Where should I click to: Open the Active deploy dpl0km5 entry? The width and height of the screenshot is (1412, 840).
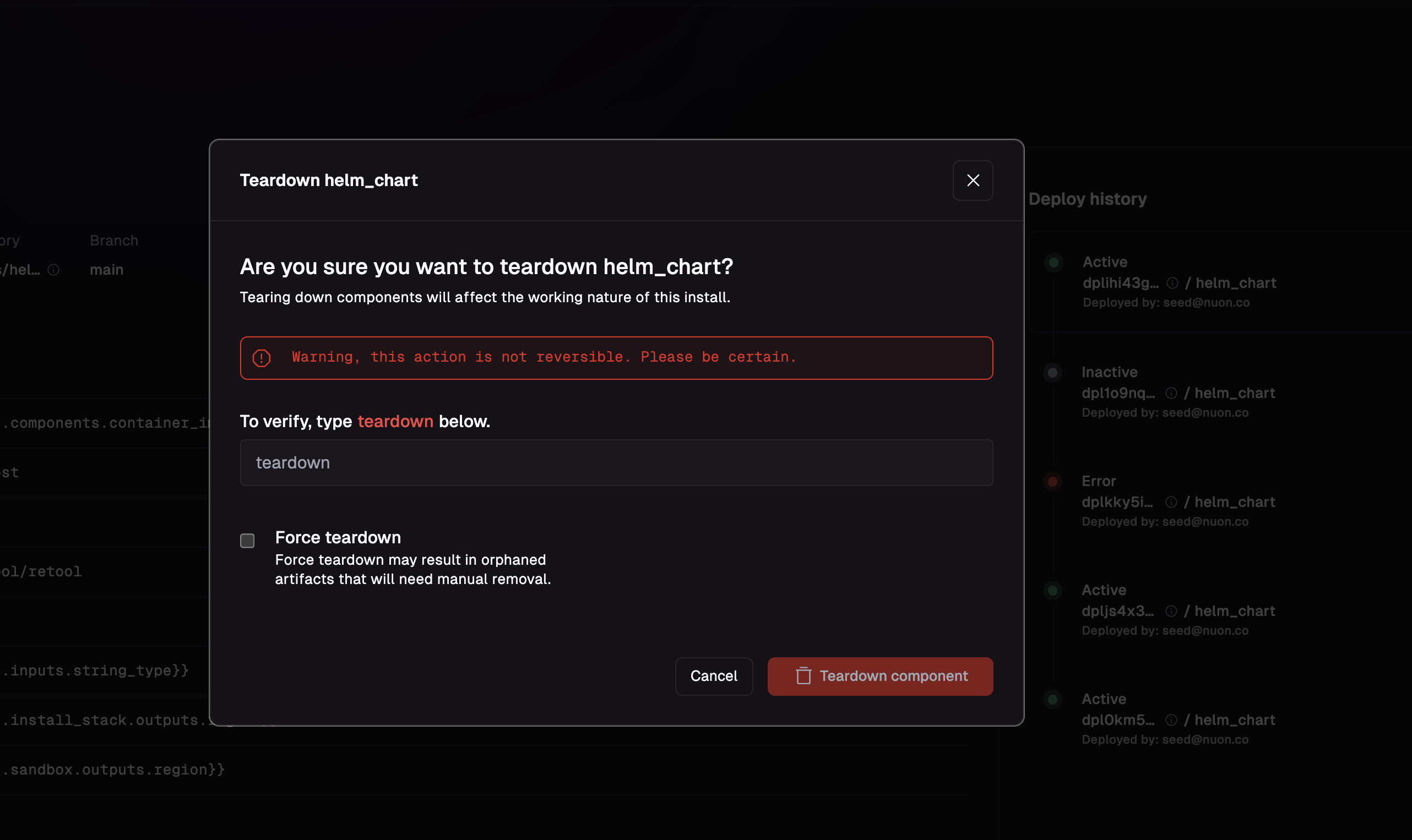tap(1117, 720)
